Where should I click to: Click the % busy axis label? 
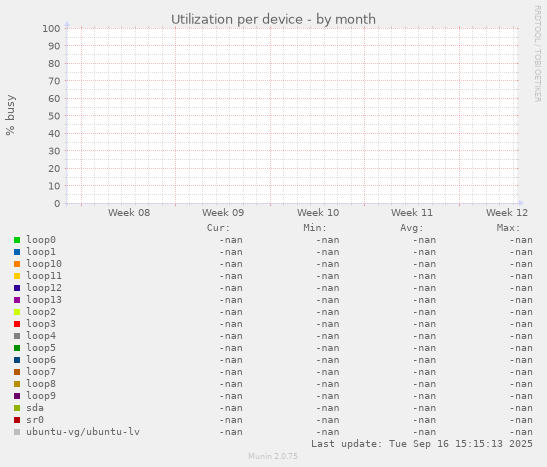[10, 115]
